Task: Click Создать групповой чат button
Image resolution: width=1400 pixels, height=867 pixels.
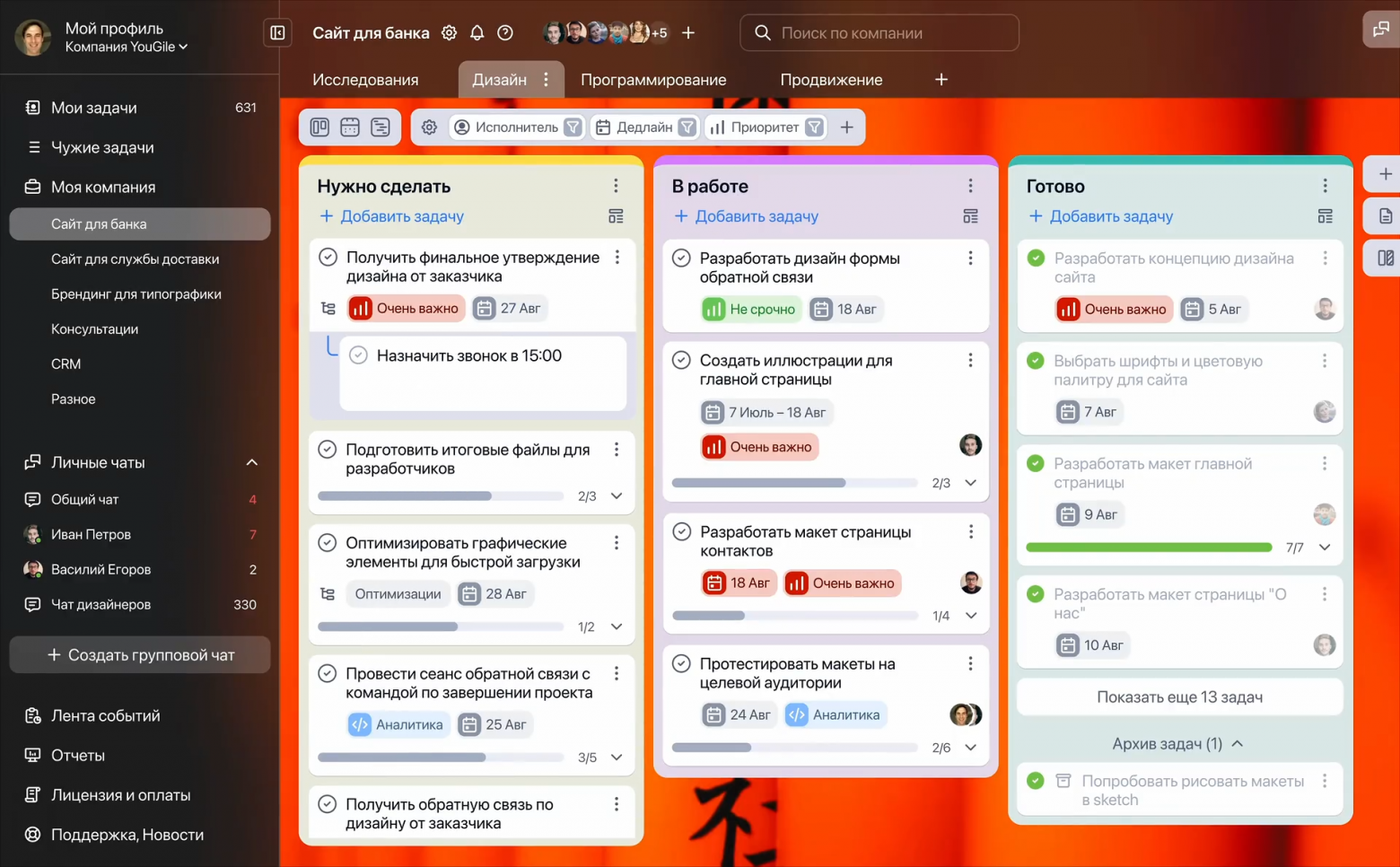Action: point(140,655)
